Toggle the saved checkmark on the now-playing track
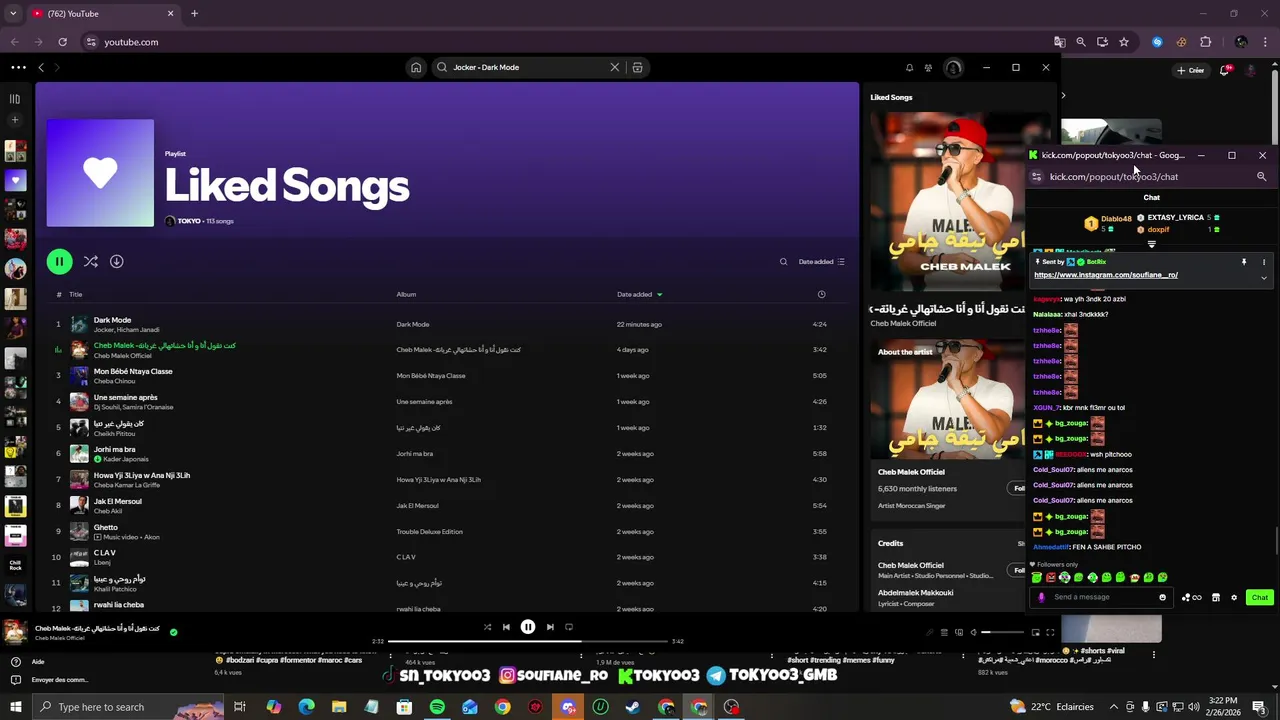This screenshot has height=720, width=1280. pos(173,632)
